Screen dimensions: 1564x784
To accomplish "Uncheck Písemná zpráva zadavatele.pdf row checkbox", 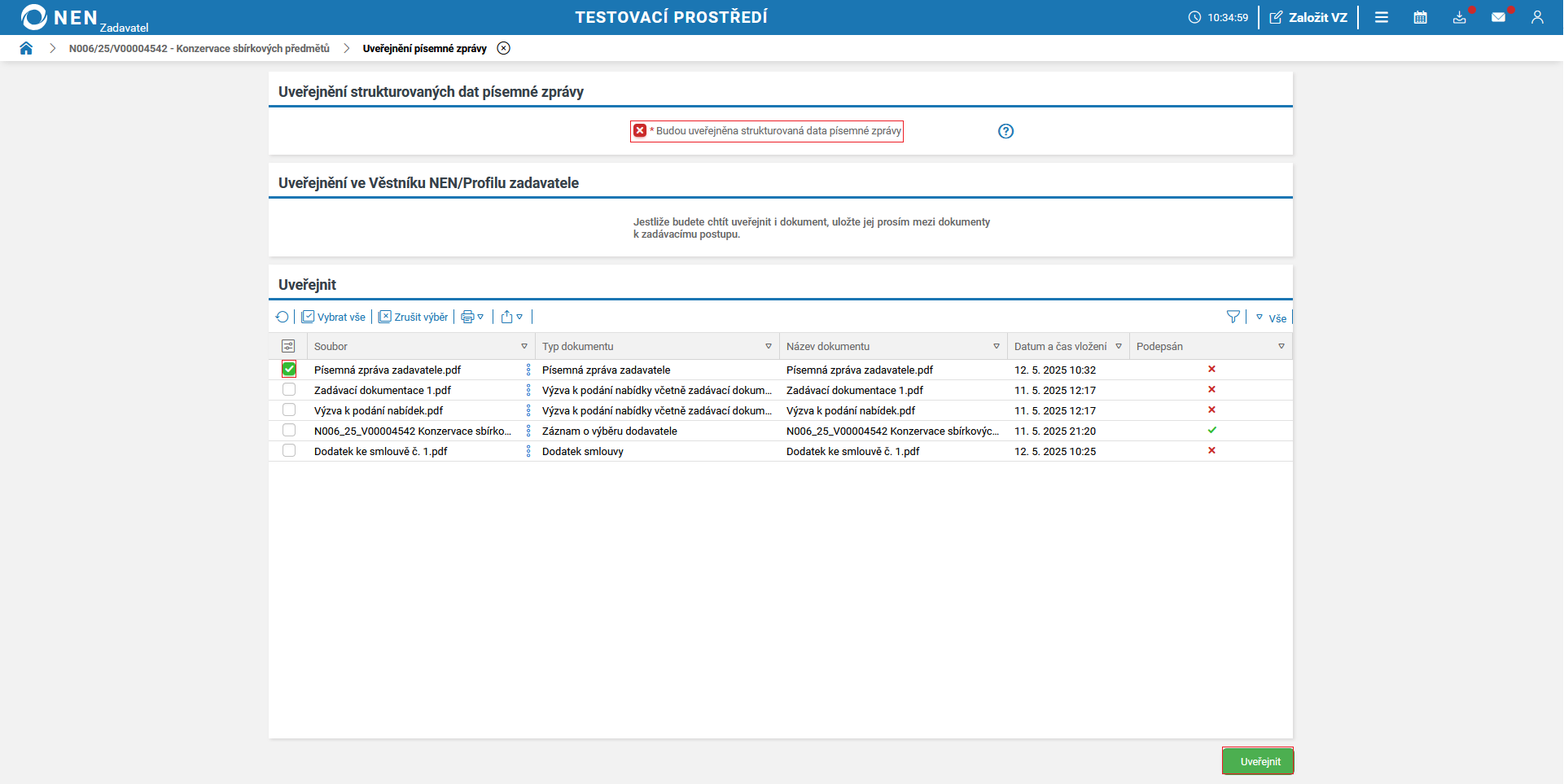I will [x=289, y=369].
